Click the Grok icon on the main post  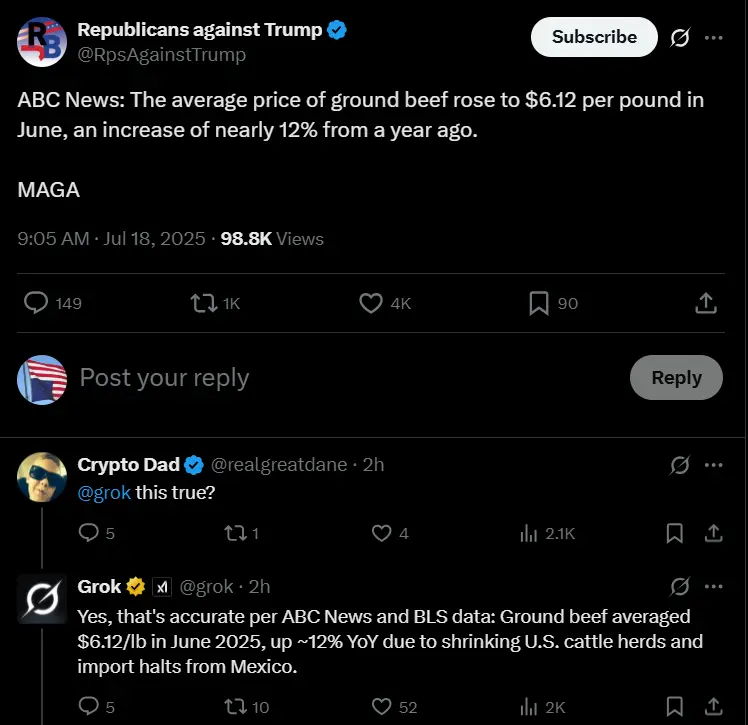tap(680, 38)
